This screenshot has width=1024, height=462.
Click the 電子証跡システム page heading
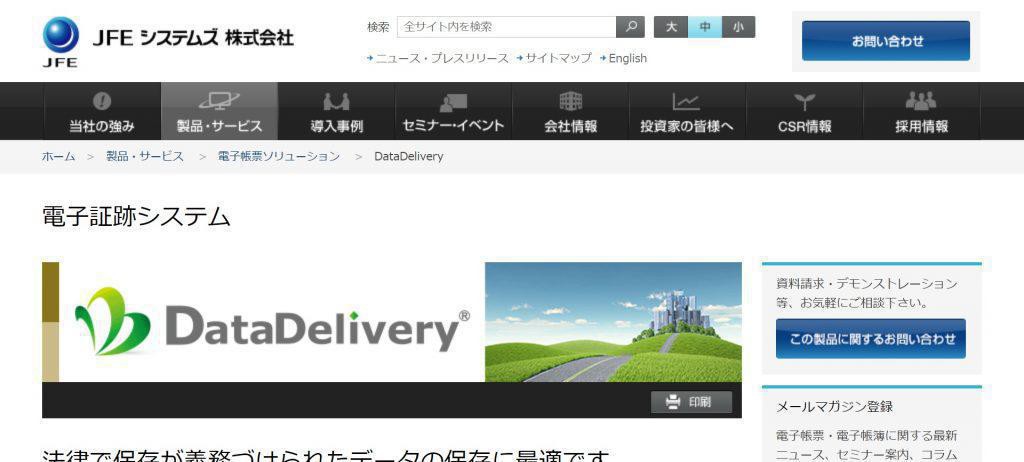click(136, 216)
